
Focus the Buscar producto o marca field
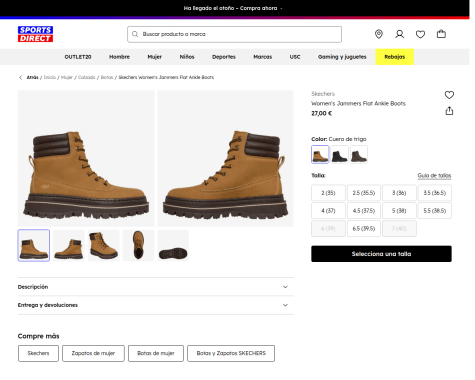click(234, 34)
